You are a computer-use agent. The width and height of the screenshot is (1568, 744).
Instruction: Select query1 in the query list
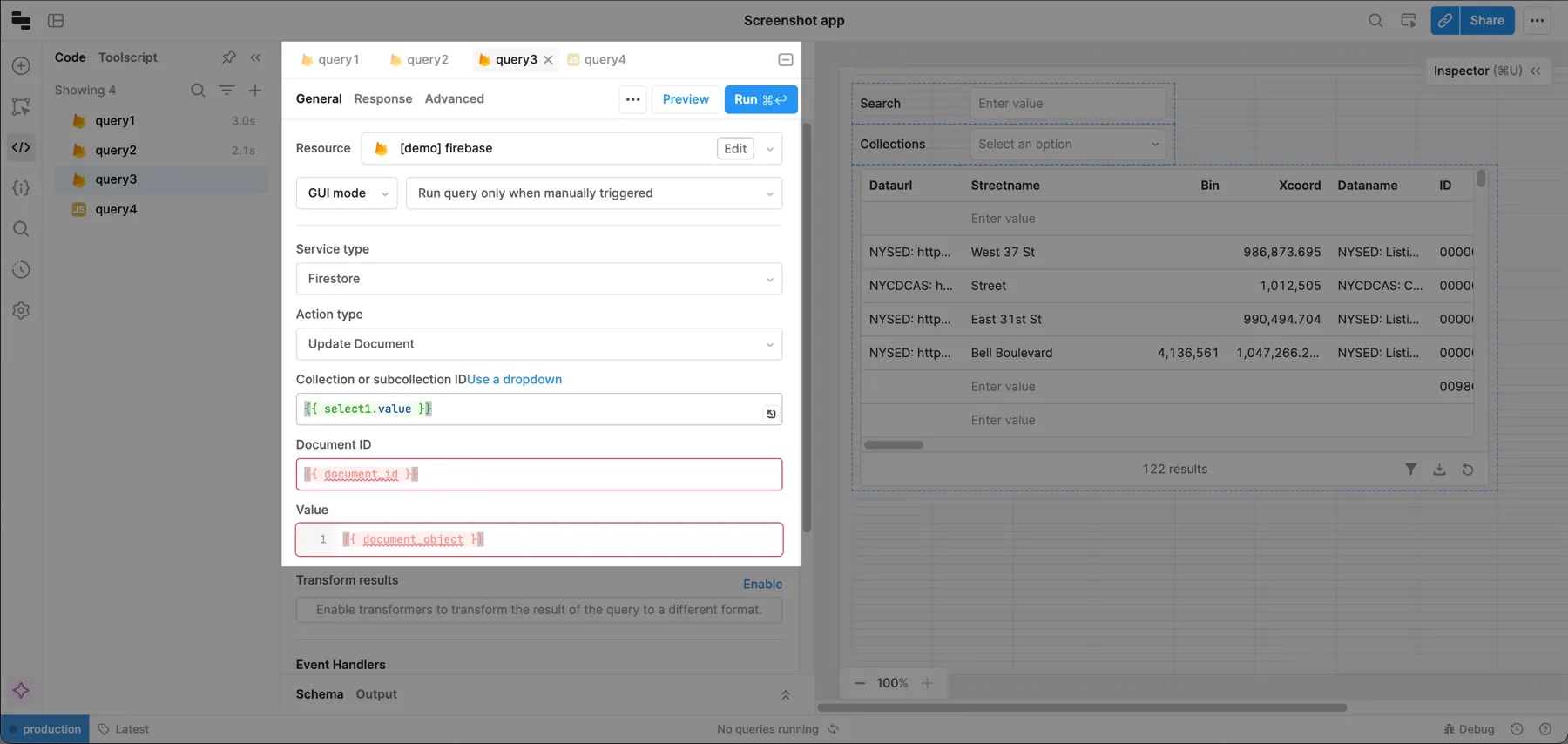click(161, 121)
